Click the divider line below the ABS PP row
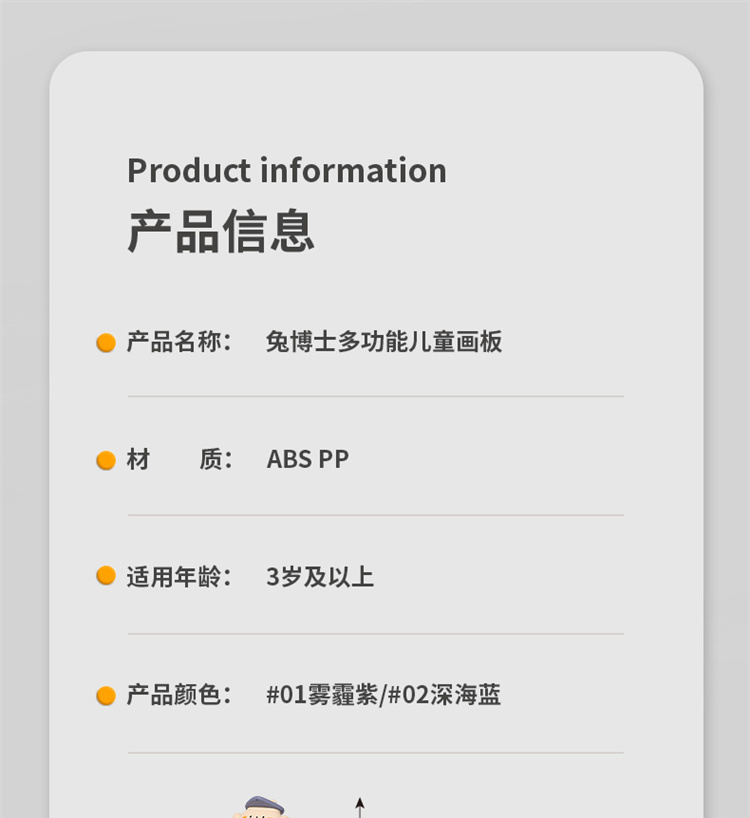The height and width of the screenshot is (818, 750). click(x=375, y=516)
